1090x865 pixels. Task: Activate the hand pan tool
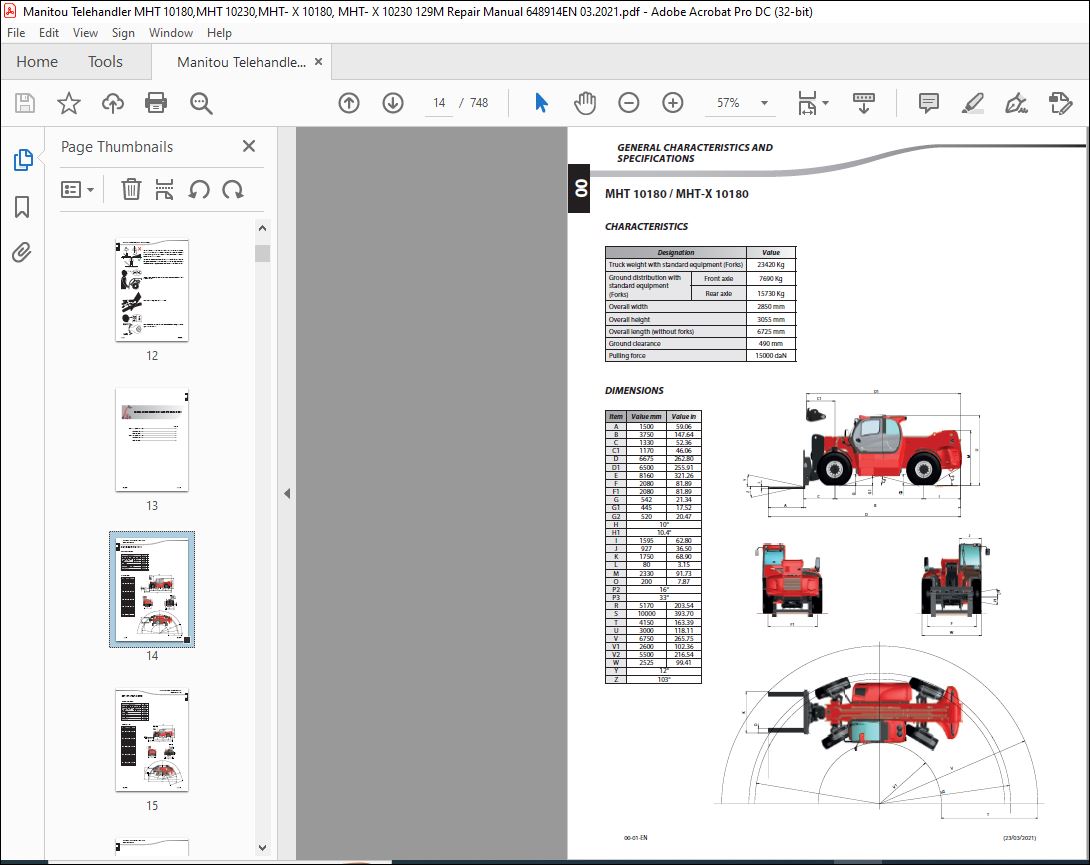point(585,103)
